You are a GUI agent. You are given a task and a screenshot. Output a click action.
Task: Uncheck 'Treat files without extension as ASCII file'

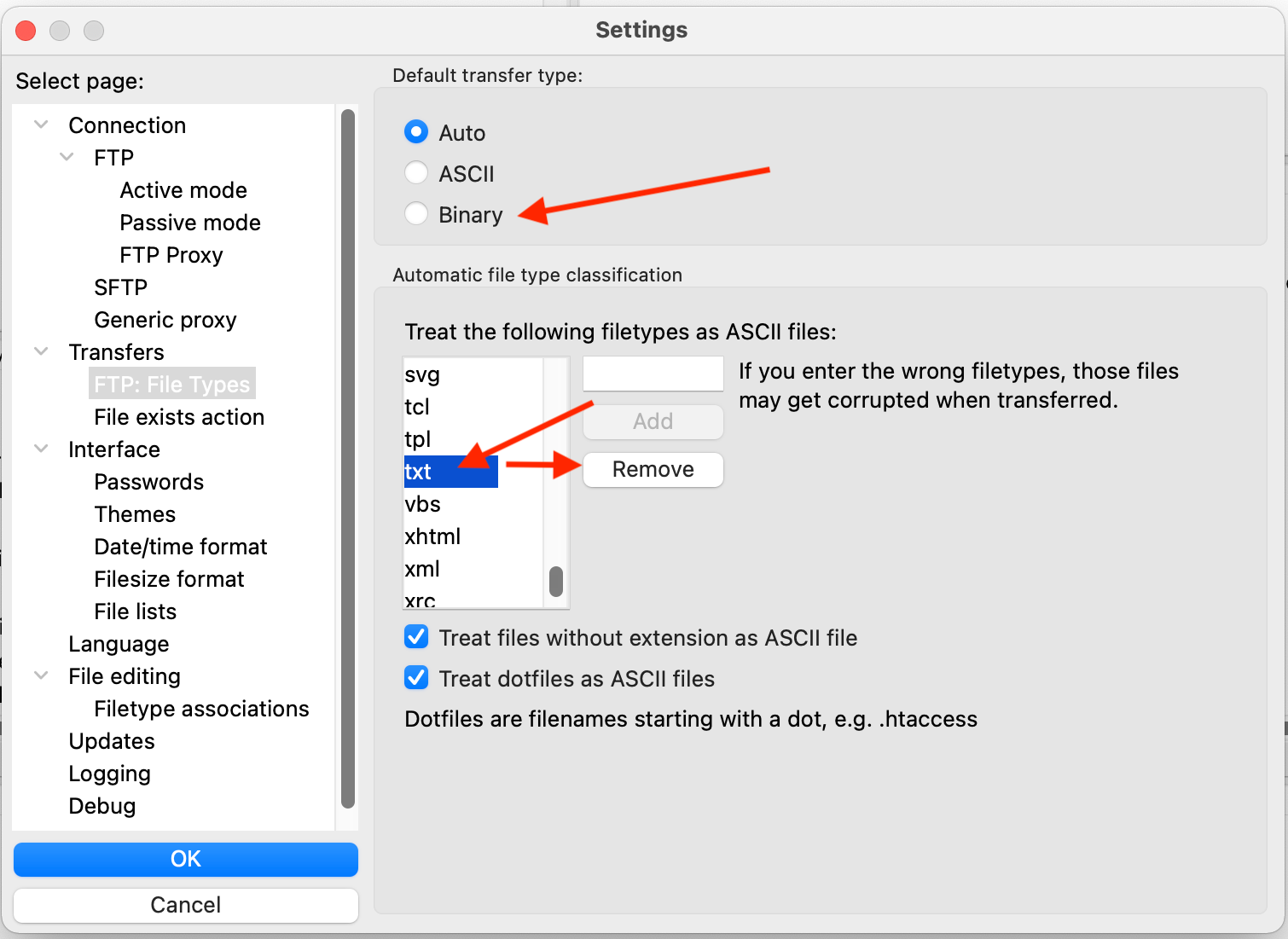pyautogui.click(x=415, y=636)
